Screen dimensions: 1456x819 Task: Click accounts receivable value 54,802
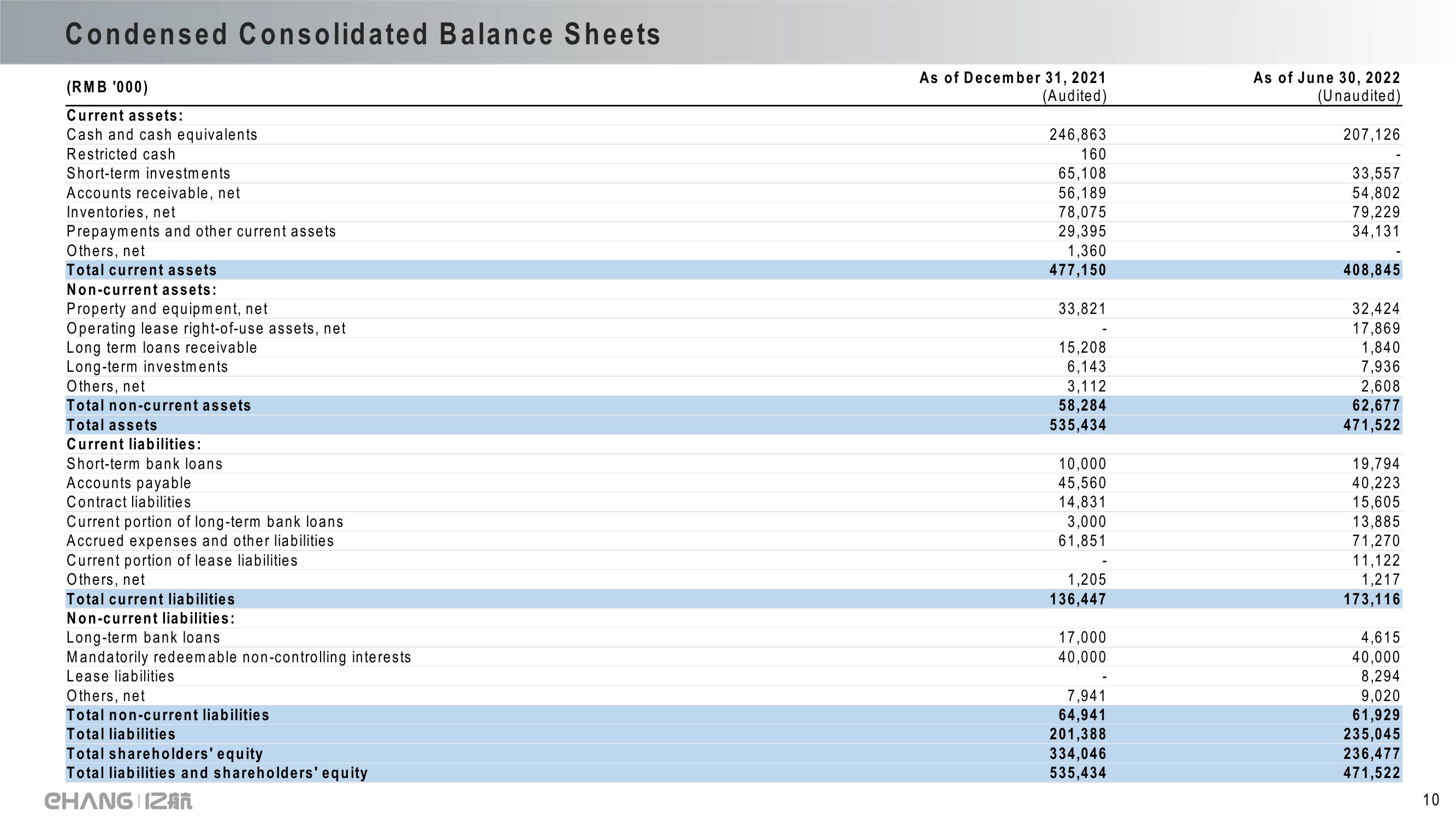point(1377,193)
